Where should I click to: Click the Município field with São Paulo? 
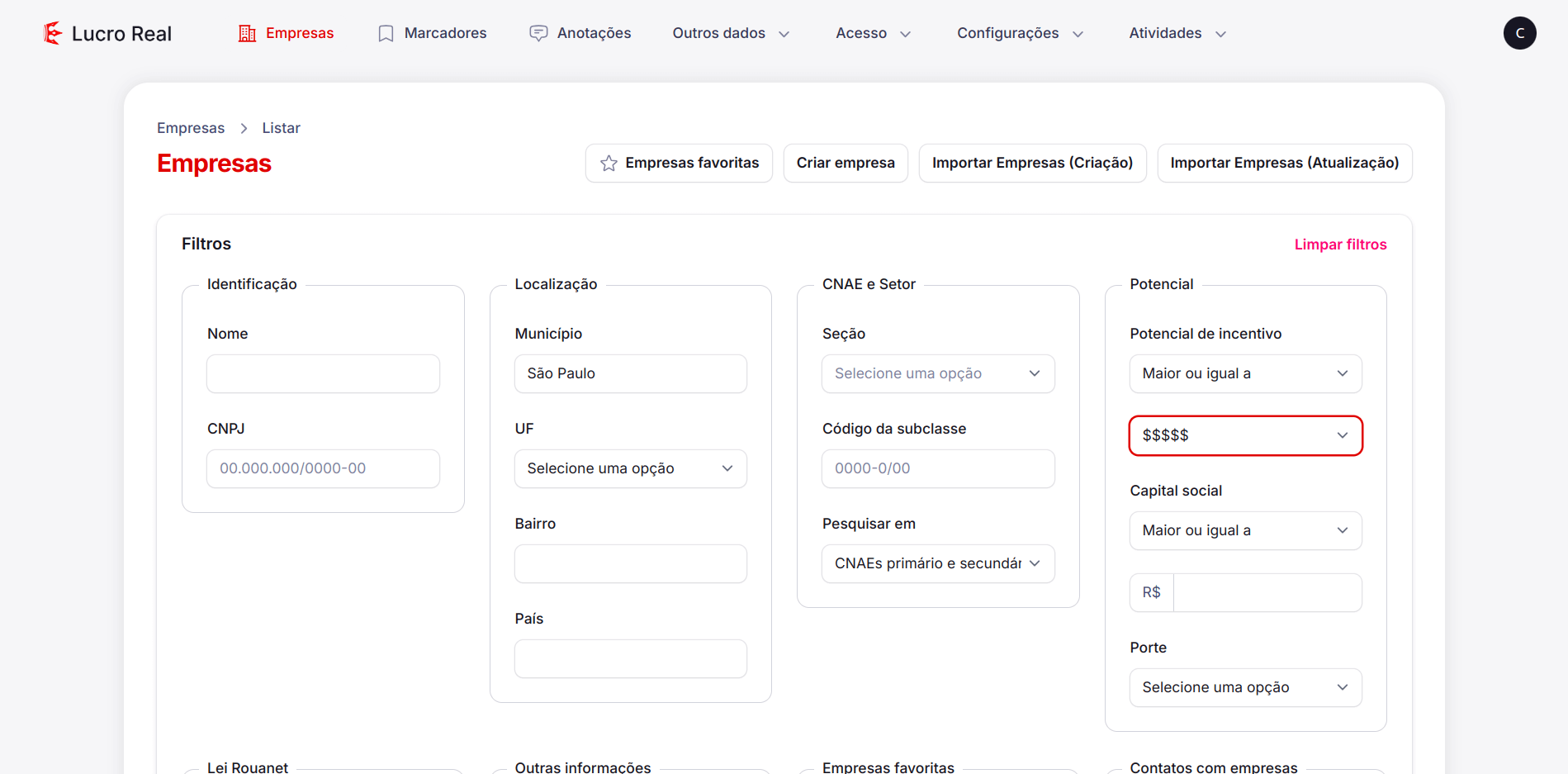(630, 373)
